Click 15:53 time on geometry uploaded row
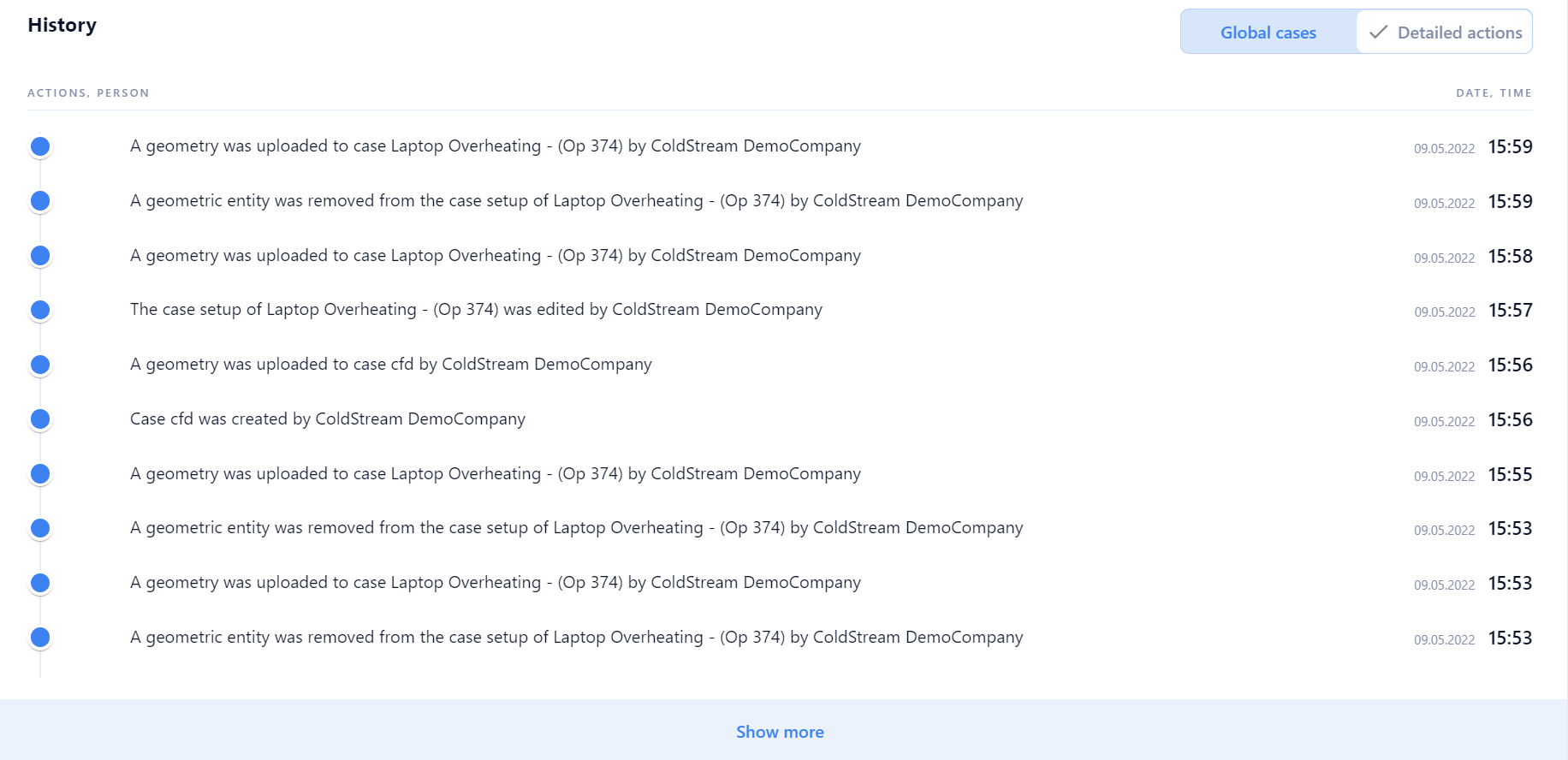Screen dimensions: 1568x760 [1510, 583]
